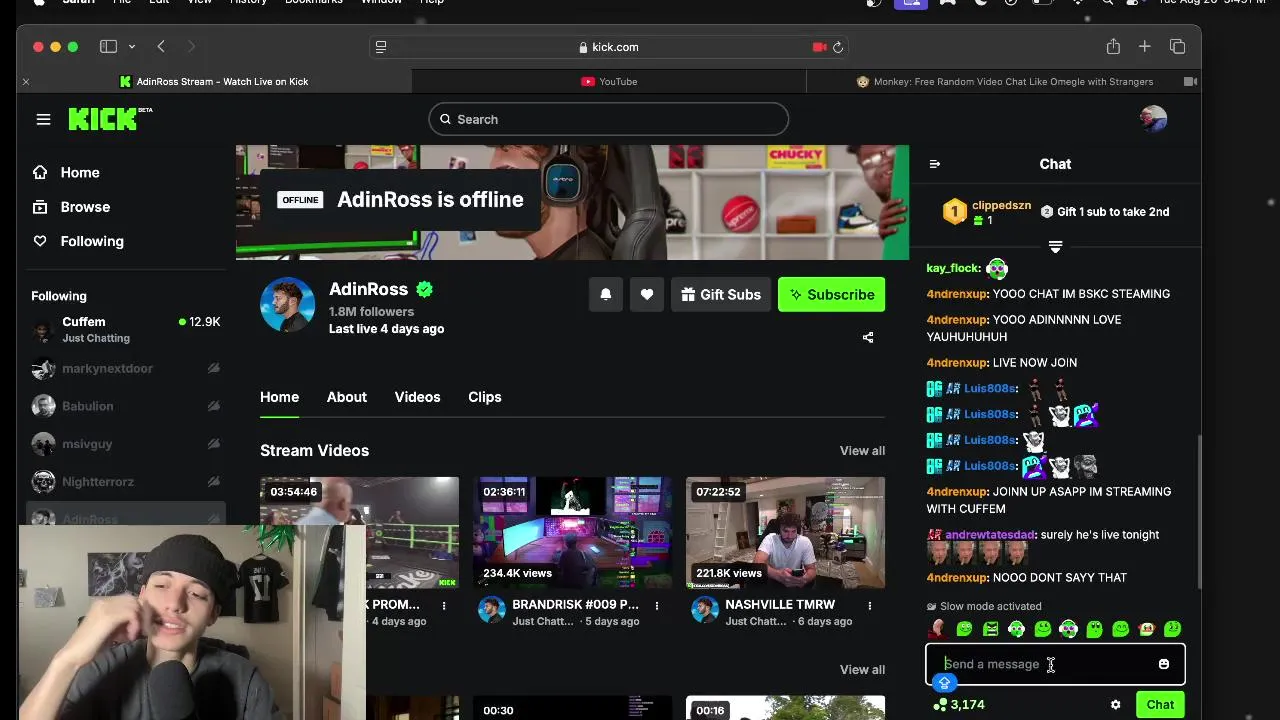Open the Safari share sheet
This screenshot has height=720, width=1280.
point(1113,47)
